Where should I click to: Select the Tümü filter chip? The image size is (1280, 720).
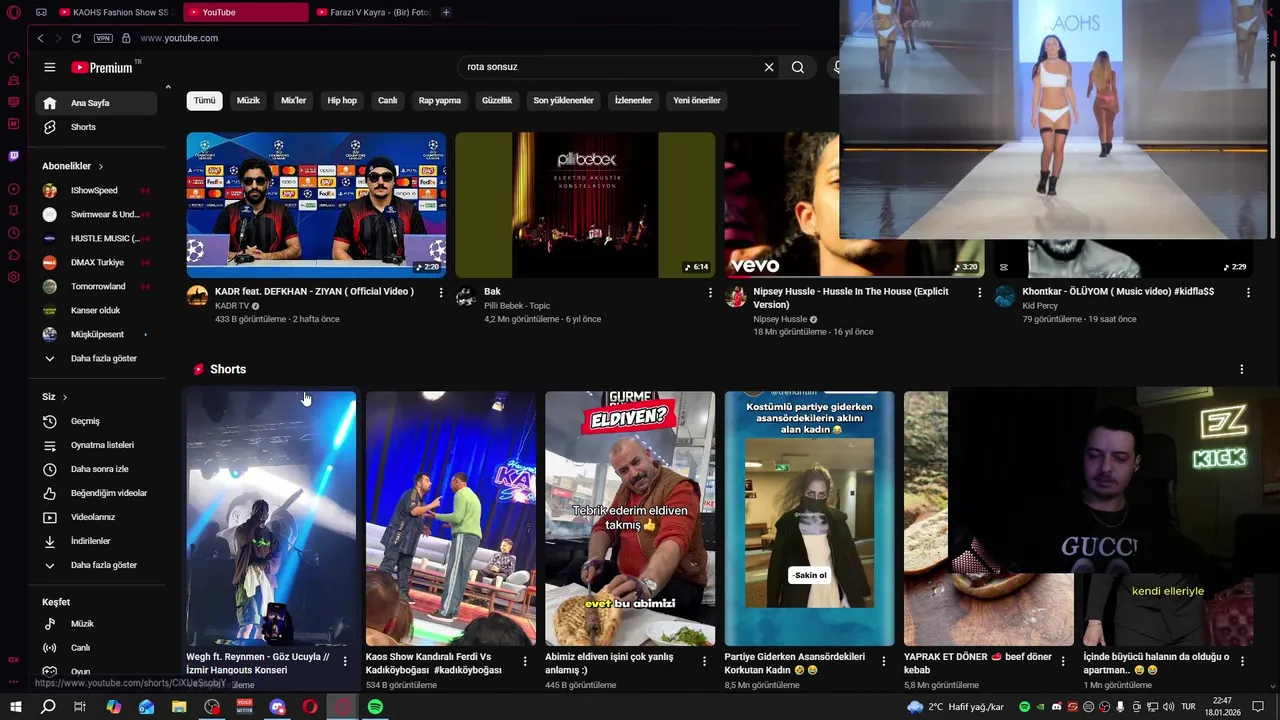click(x=204, y=100)
